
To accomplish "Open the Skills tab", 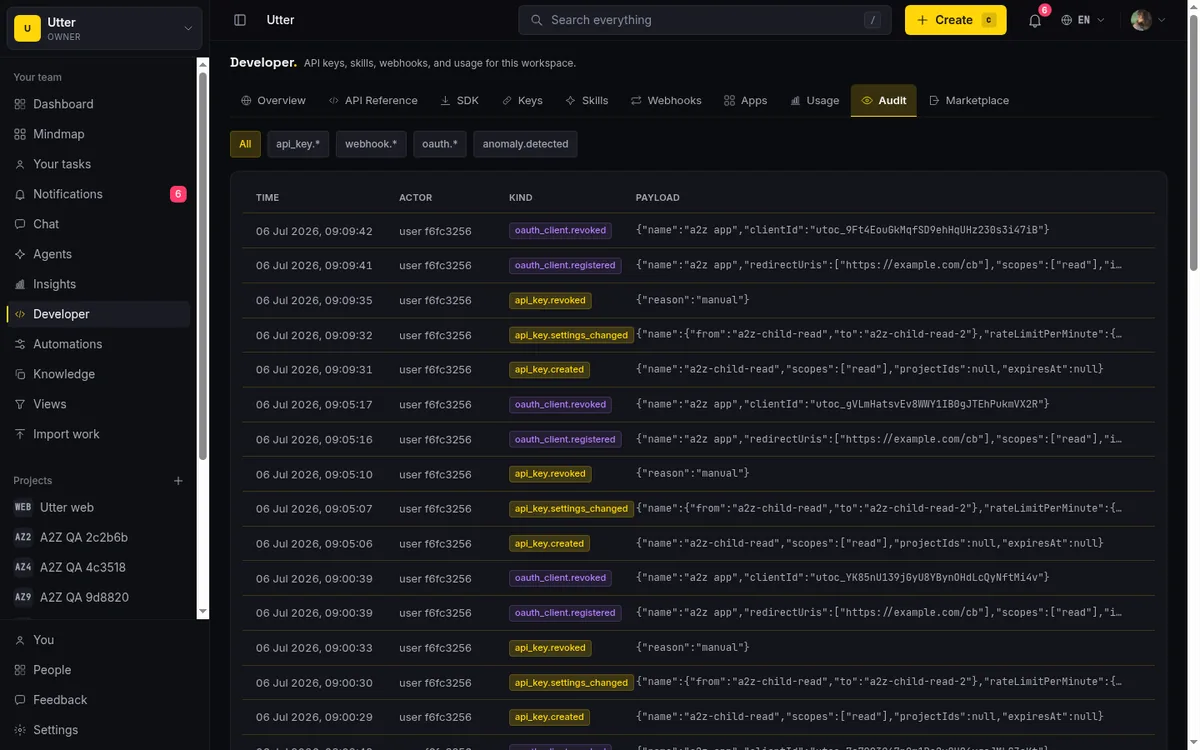I will 586,100.
